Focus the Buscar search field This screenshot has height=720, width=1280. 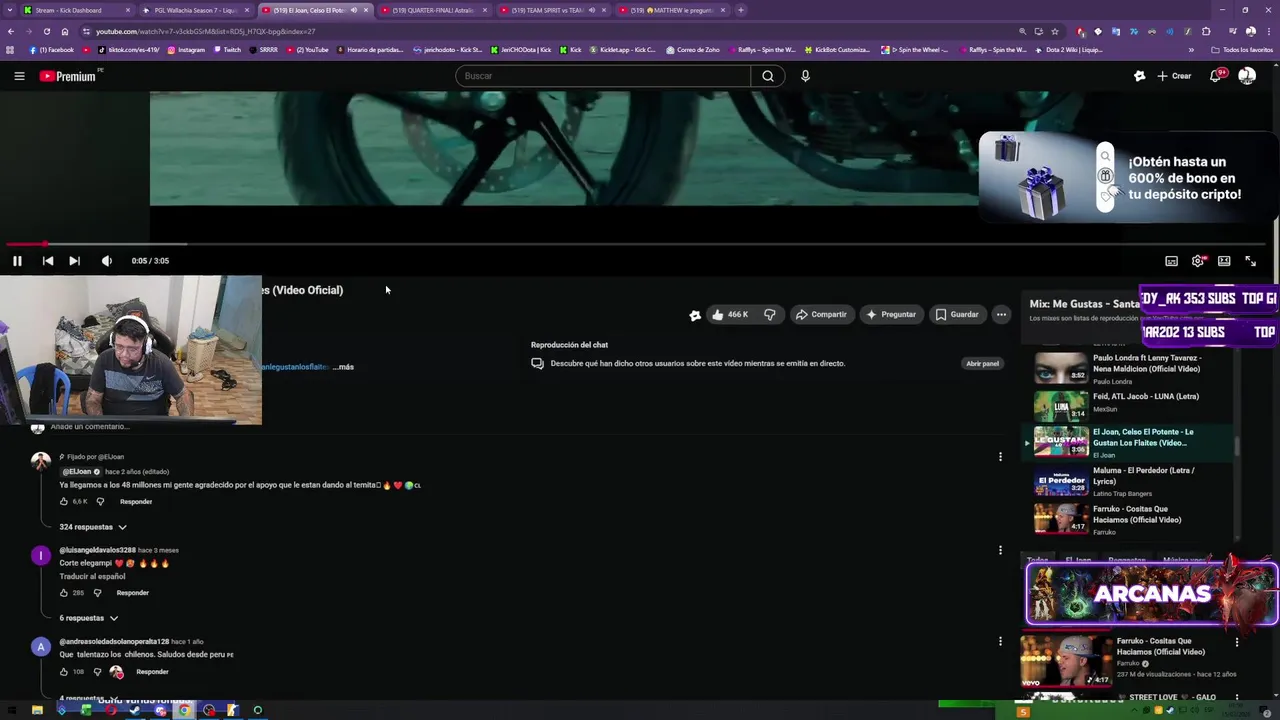click(603, 76)
